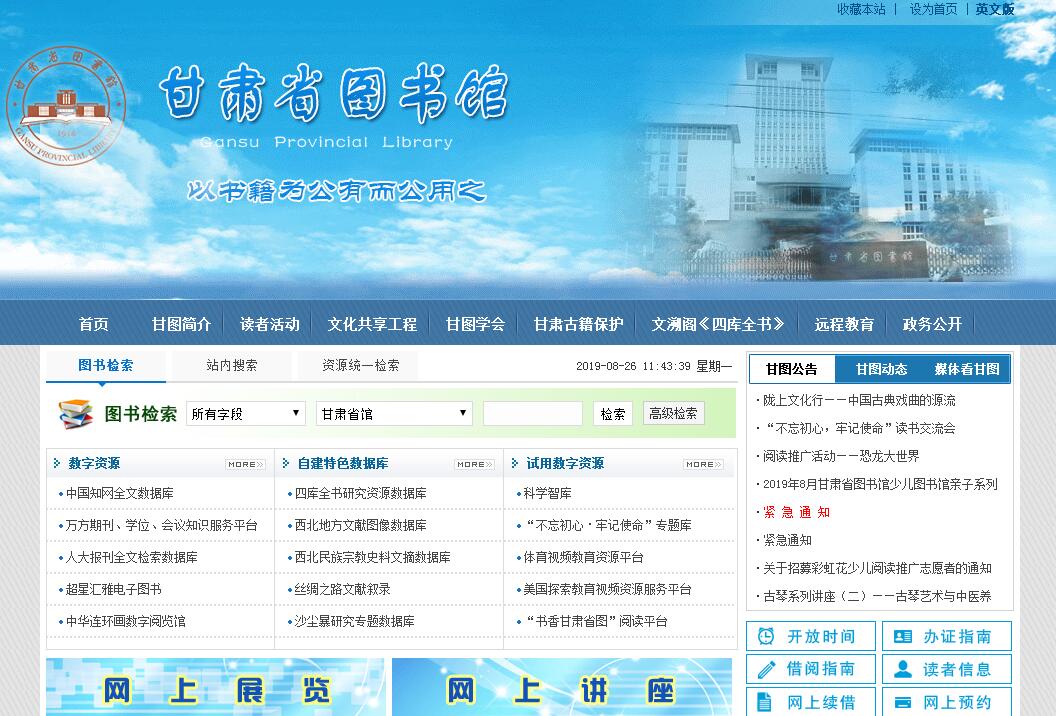Open 美国探索教育视频资源服务平台 link
Viewport: 1056px width, 716px height.
tap(607, 589)
